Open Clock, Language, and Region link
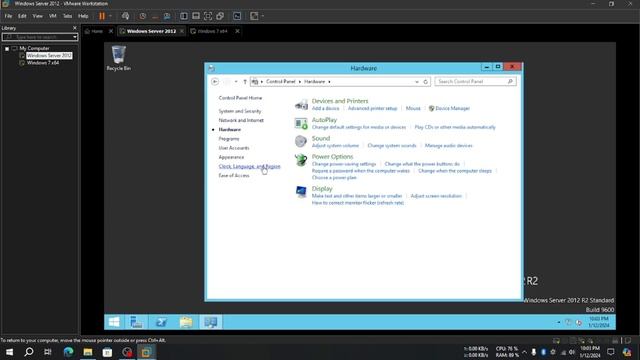This screenshot has height=360, width=640. (x=249, y=166)
